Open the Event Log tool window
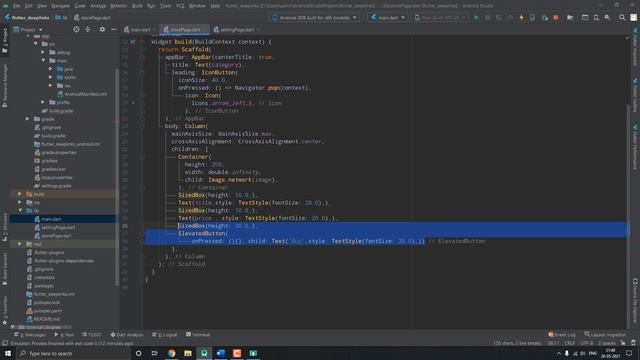The width and height of the screenshot is (640, 360). [x=562, y=335]
